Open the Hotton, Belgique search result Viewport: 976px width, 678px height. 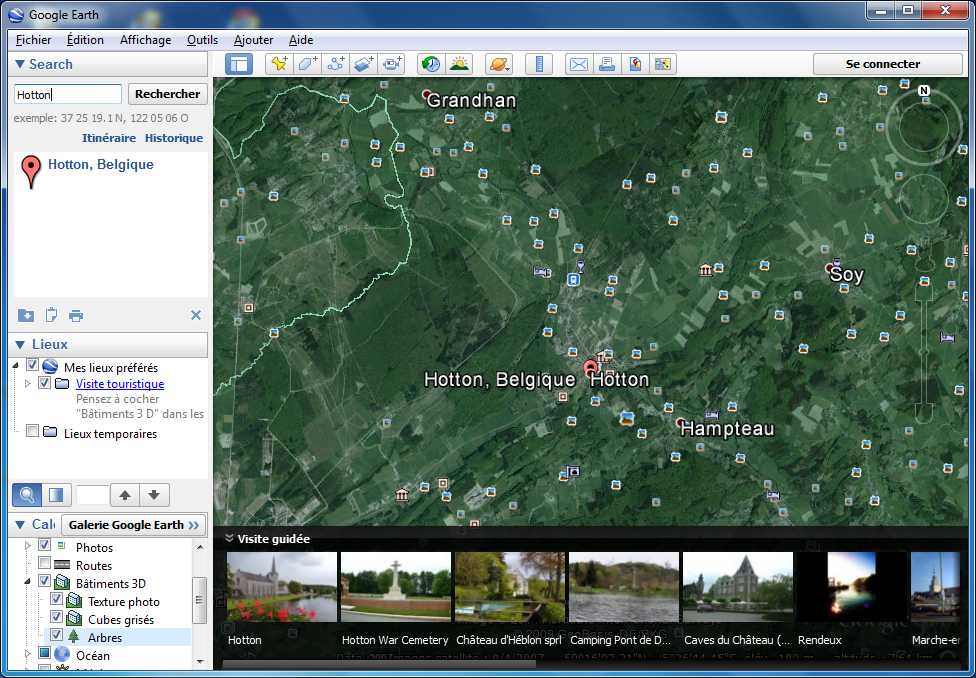(x=101, y=164)
